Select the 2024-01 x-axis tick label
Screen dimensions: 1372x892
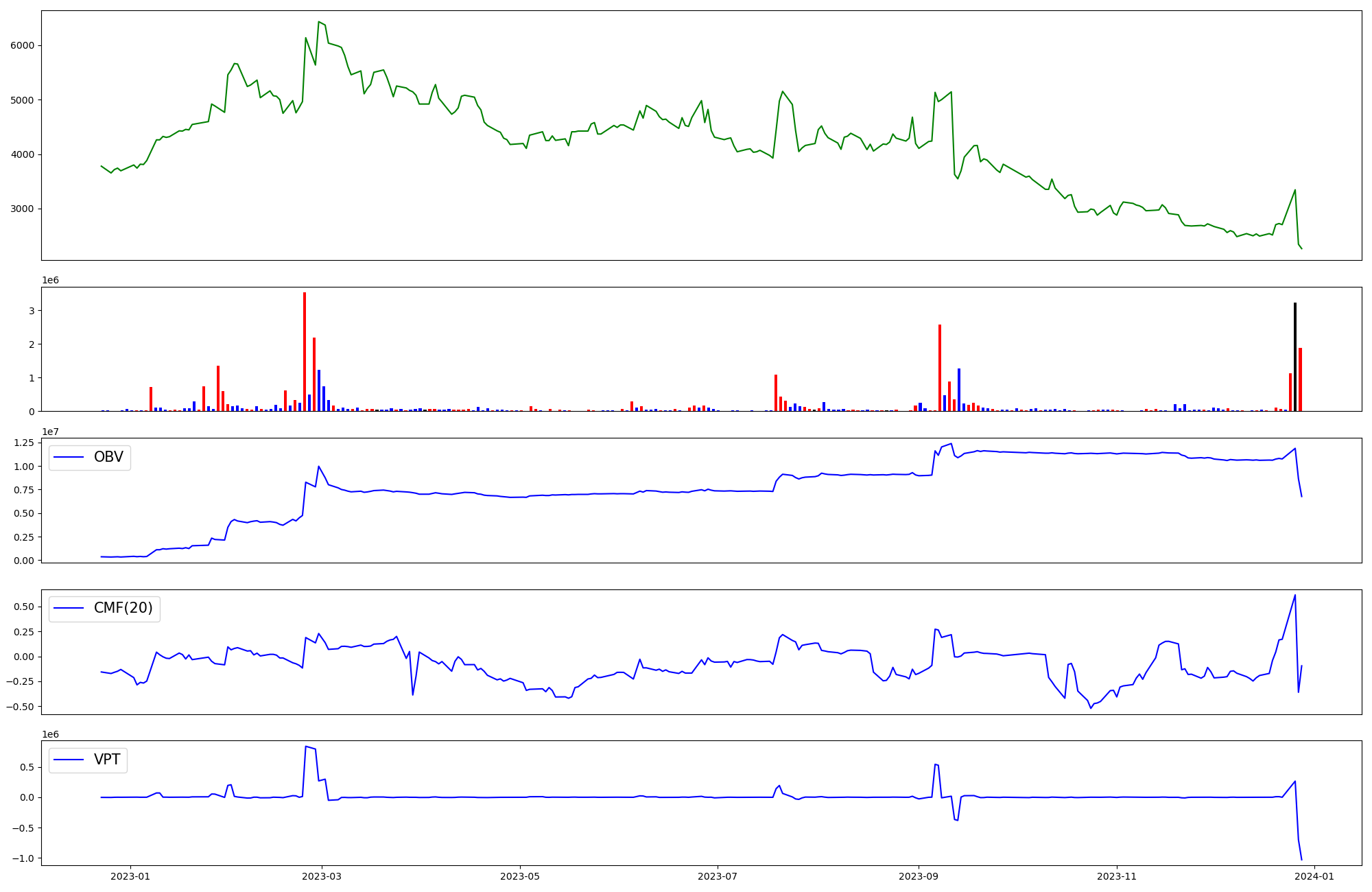1314,876
